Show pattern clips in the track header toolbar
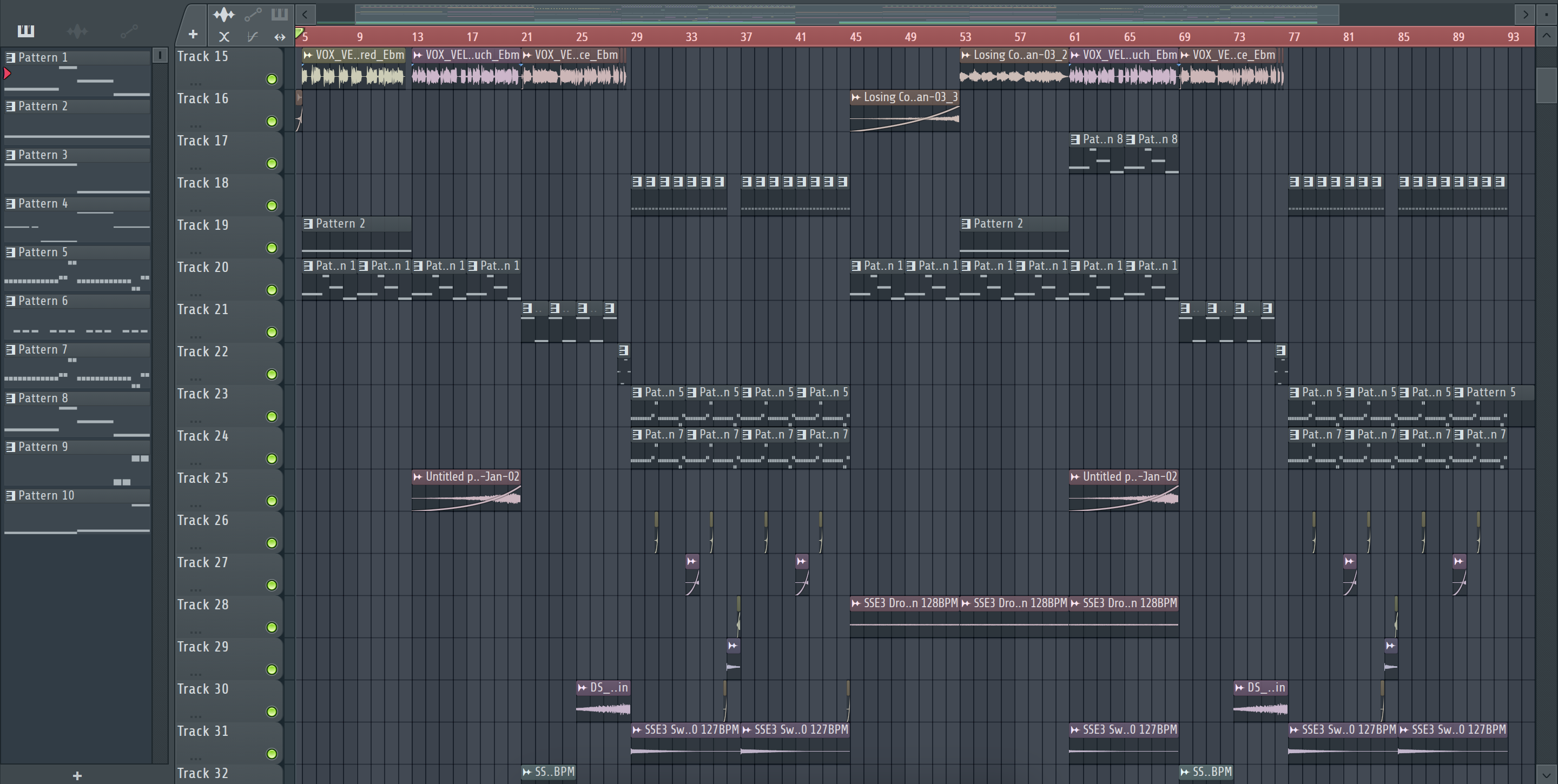 coord(280,14)
